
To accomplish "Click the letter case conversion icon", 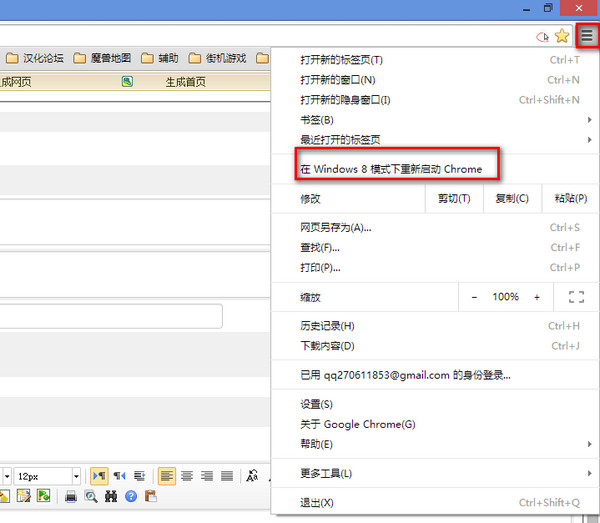I will coord(252,476).
